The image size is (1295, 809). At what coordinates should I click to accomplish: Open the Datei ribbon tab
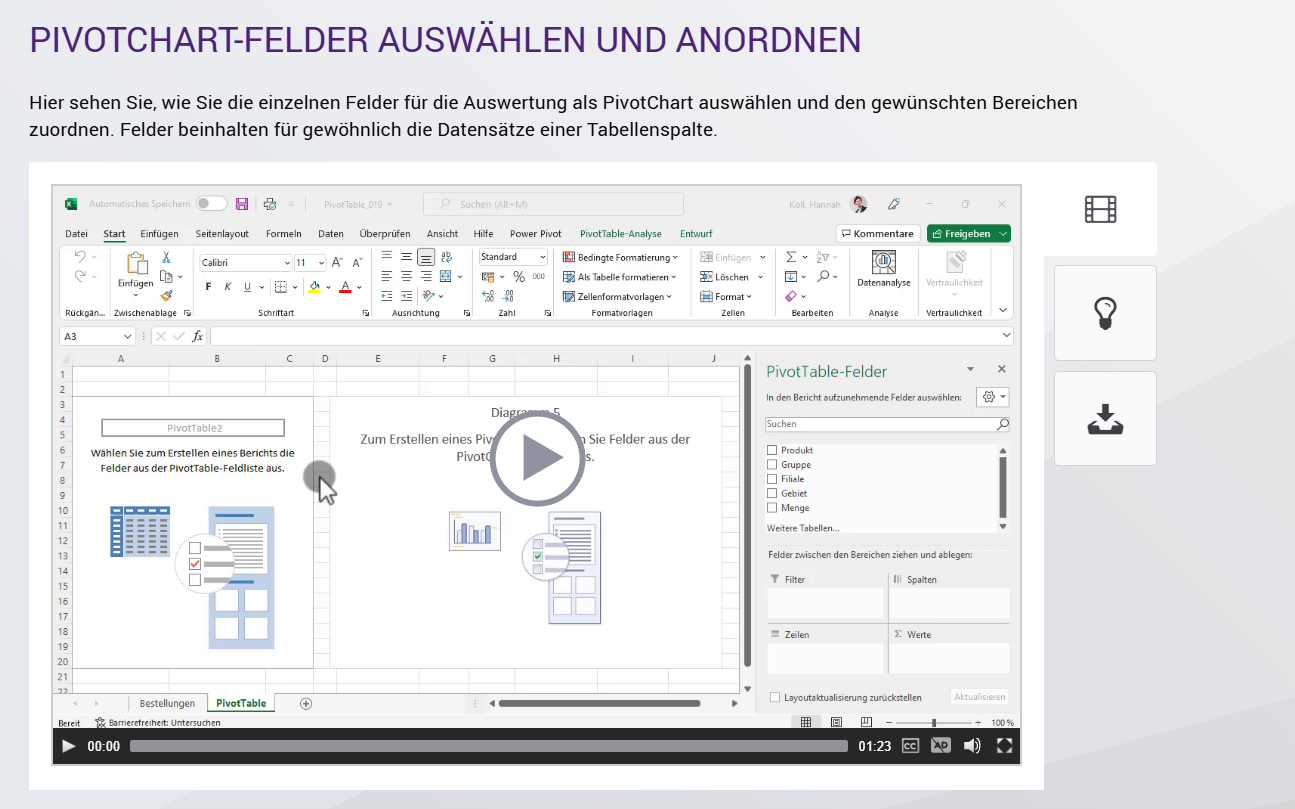coord(77,234)
